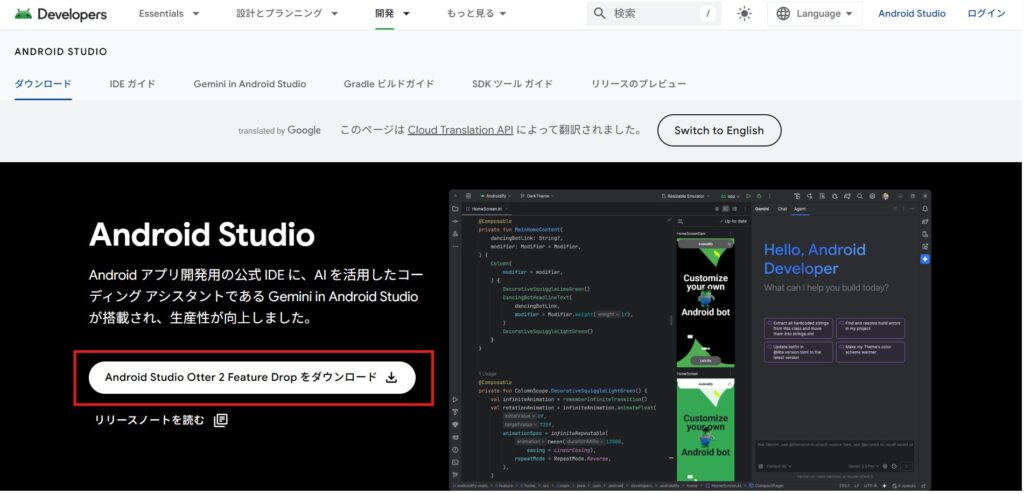Click the ログイン link
Image resolution: width=1024 pixels, height=494 pixels.
(986, 14)
